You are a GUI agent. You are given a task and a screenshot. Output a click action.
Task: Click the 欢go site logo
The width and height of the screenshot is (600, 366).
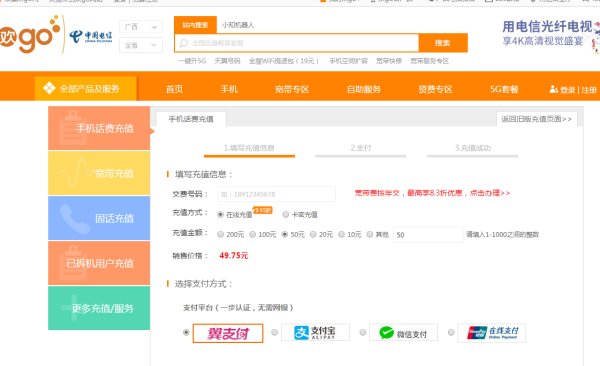30,34
